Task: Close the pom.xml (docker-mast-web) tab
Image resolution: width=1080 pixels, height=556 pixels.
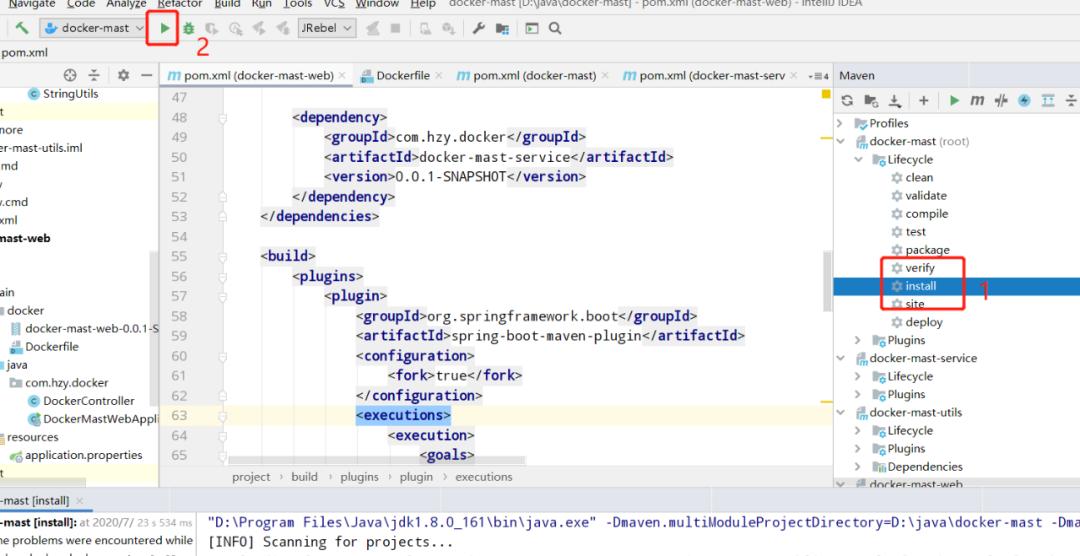Action: pyautogui.click(x=342, y=76)
